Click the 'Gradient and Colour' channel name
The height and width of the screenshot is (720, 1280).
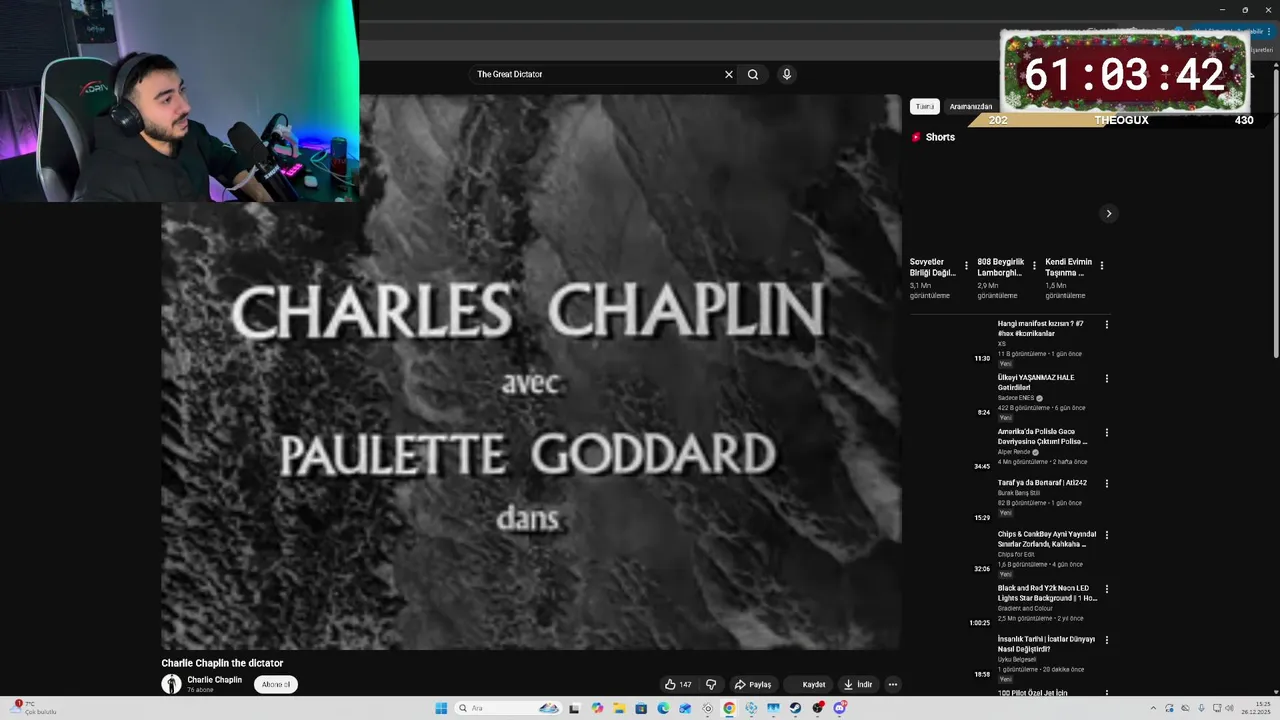pos(1025,608)
